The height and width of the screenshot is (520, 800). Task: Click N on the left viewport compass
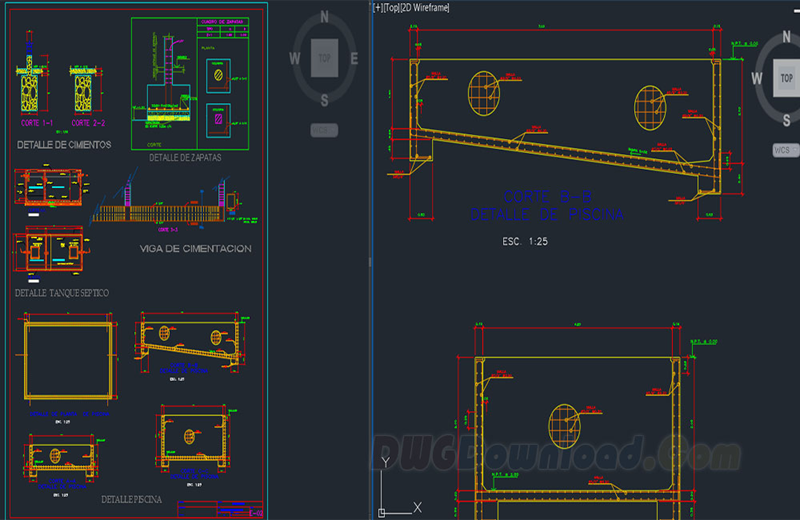click(x=324, y=17)
